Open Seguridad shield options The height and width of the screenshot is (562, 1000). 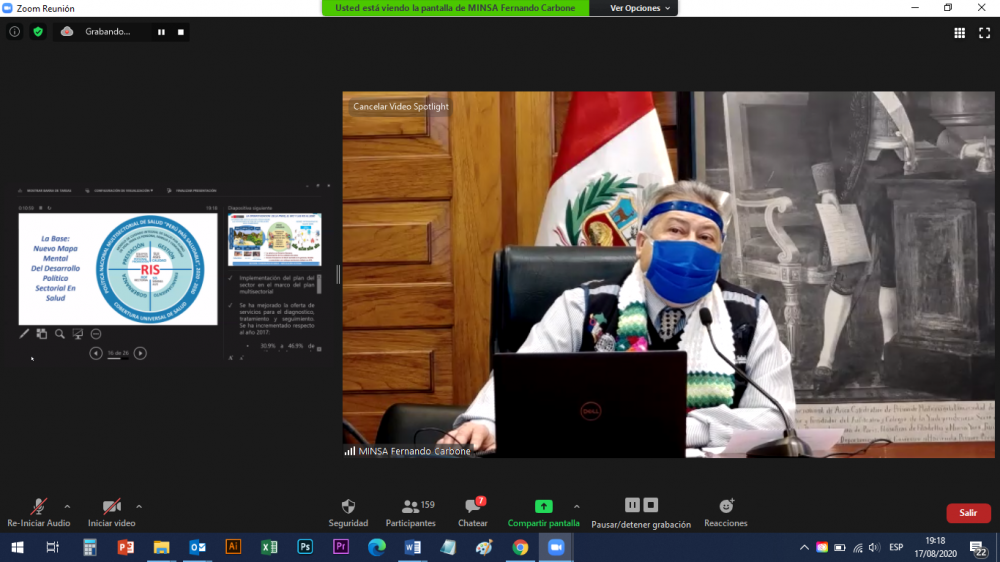pyautogui.click(x=348, y=507)
